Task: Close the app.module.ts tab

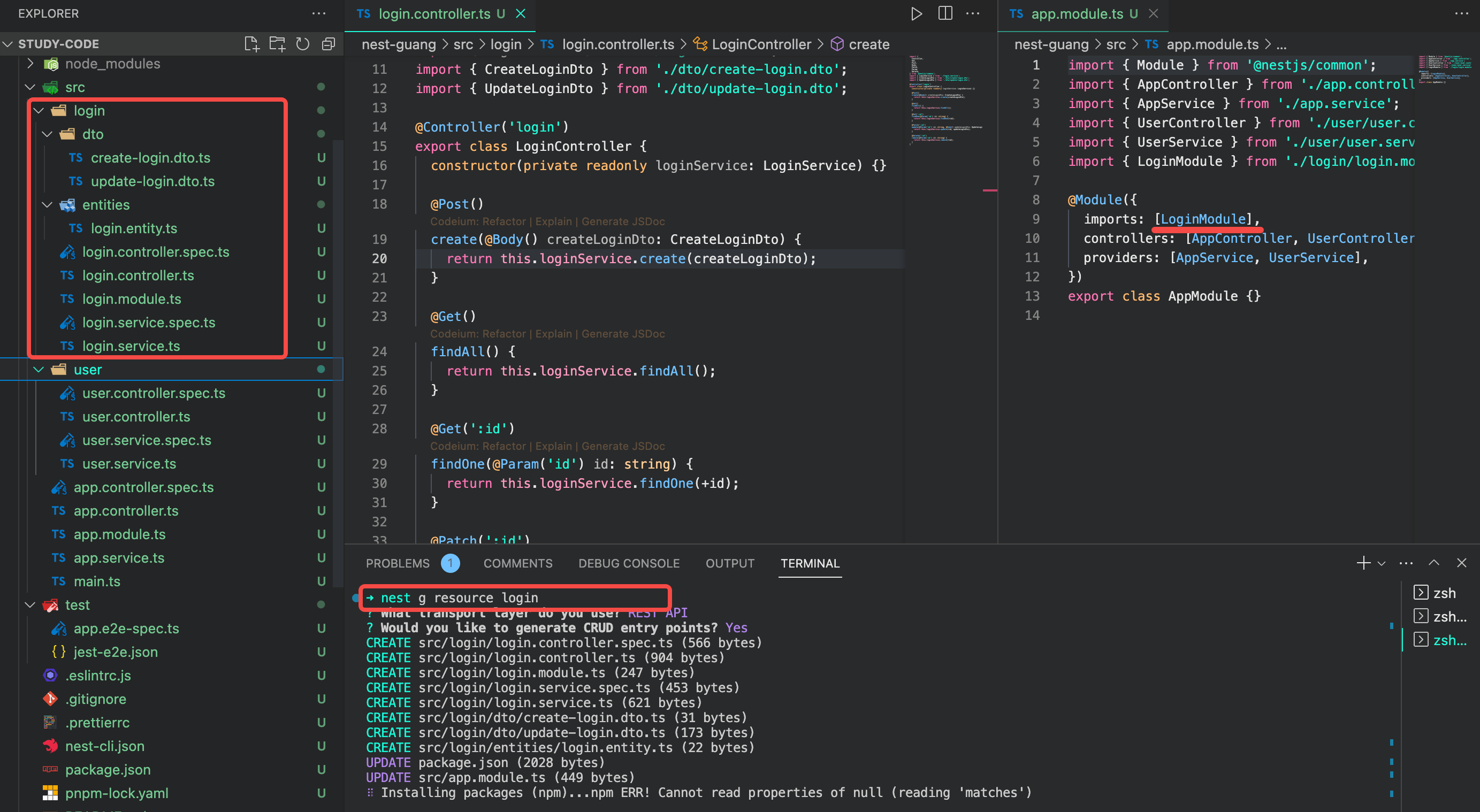Action: 1153,13
